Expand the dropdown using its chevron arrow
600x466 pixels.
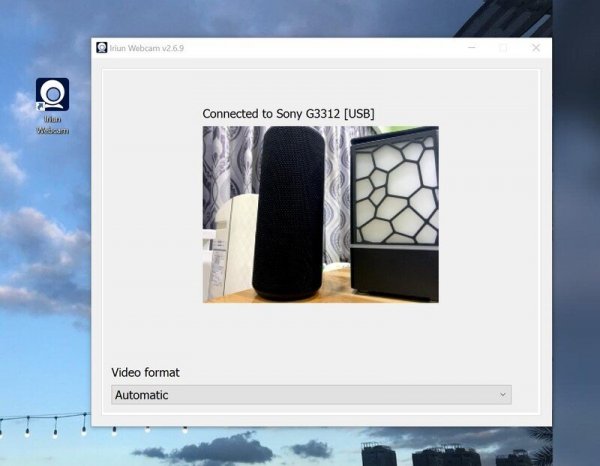[x=502, y=395]
